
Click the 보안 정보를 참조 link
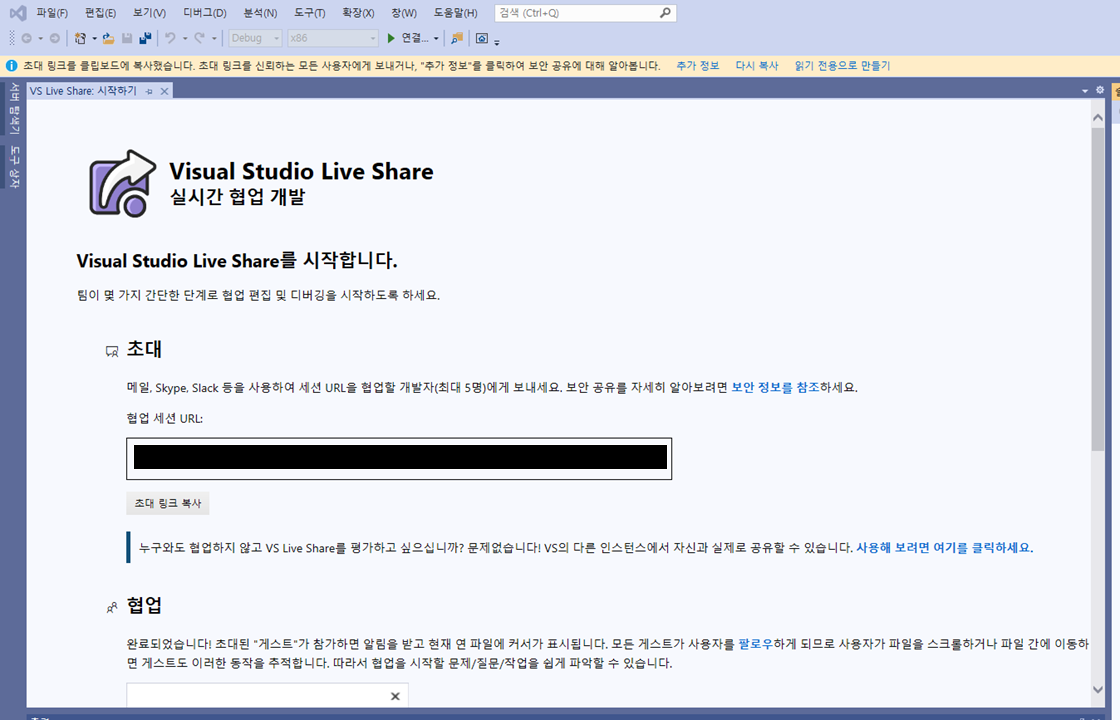click(x=775, y=387)
